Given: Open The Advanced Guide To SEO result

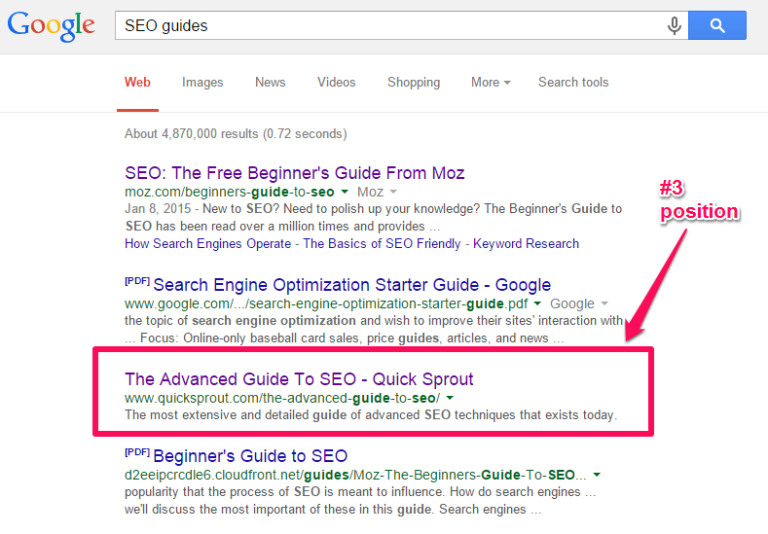Looking at the screenshot, I should (299, 379).
